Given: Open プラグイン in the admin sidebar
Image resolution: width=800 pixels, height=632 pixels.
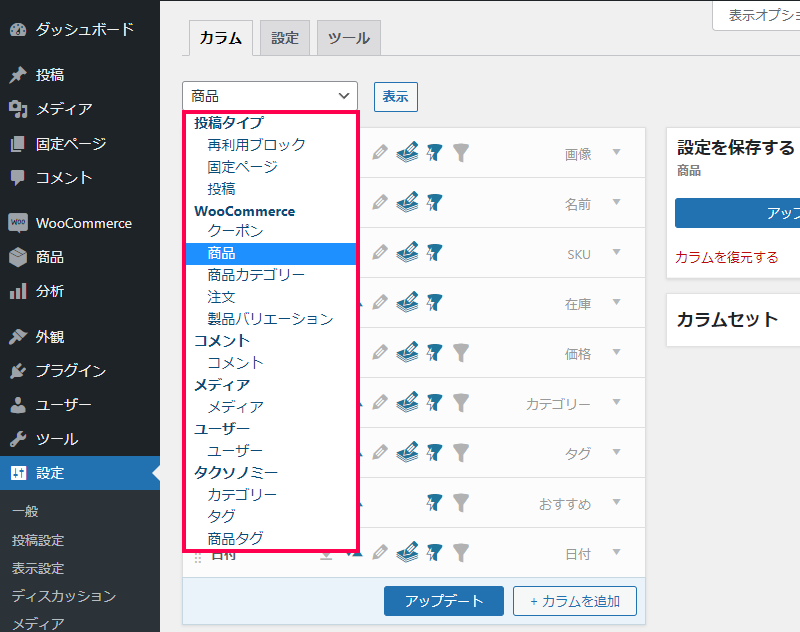Looking at the screenshot, I should pyautogui.click(x=80, y=371).
